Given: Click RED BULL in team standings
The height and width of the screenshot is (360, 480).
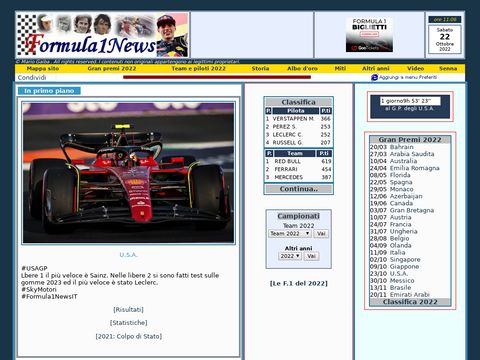Looking at the screenshot, I should tap(287, 161).
